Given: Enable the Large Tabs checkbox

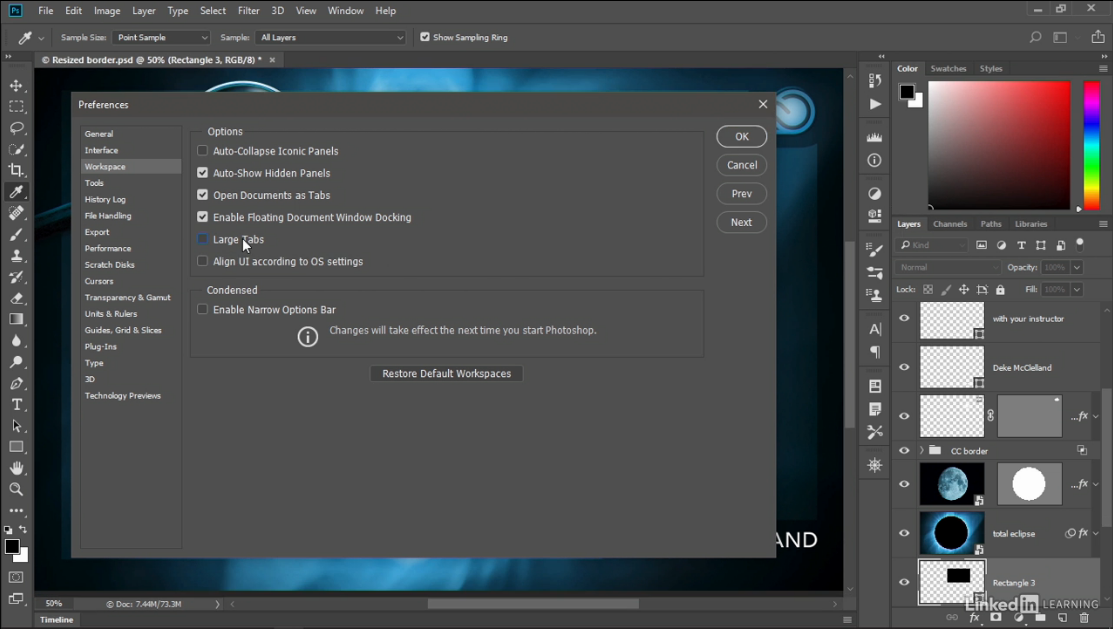Looking at the screenshot, I should point(202,239).
